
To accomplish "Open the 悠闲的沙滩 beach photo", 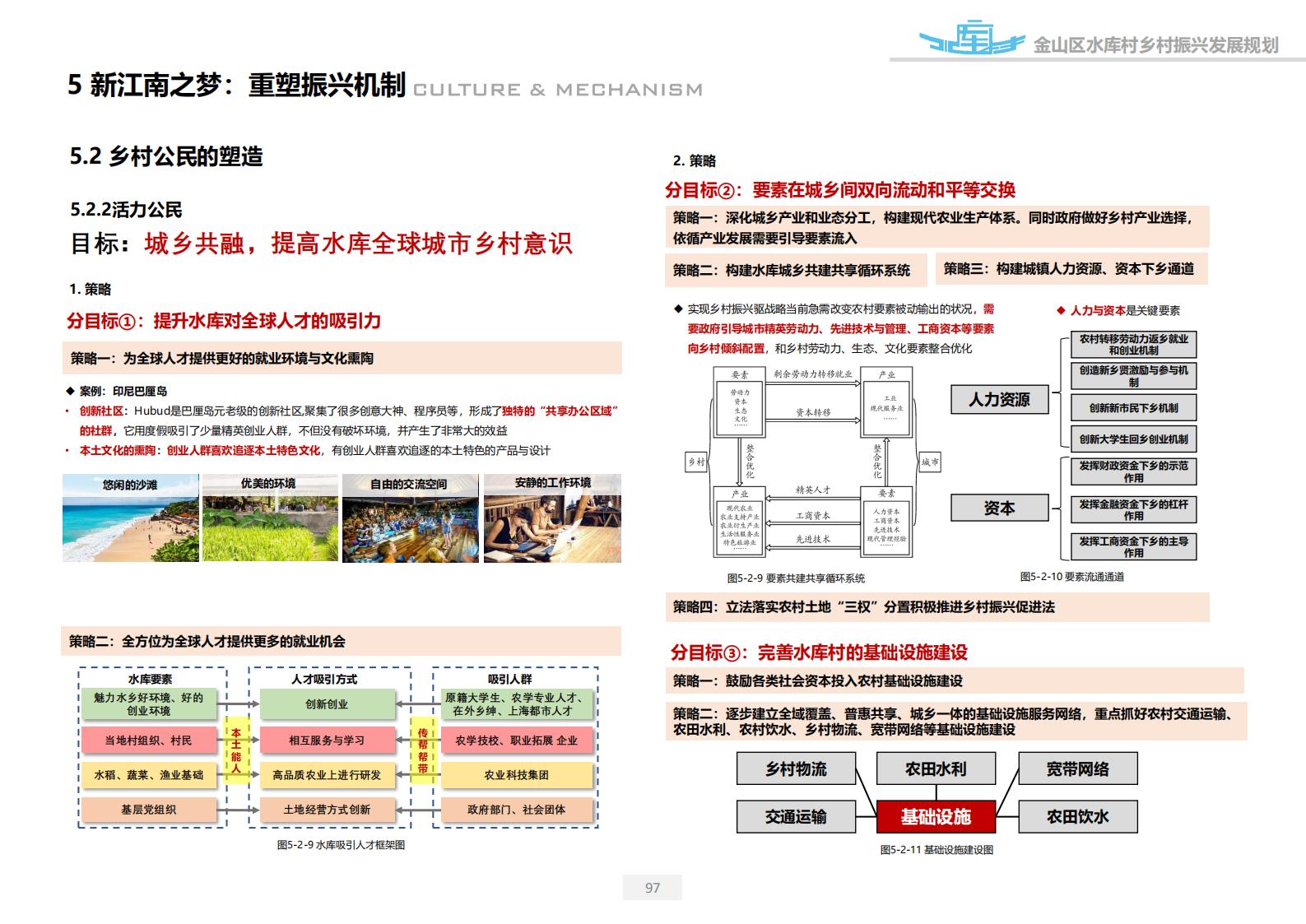I will pyautogui.click(x=131, y=518).
